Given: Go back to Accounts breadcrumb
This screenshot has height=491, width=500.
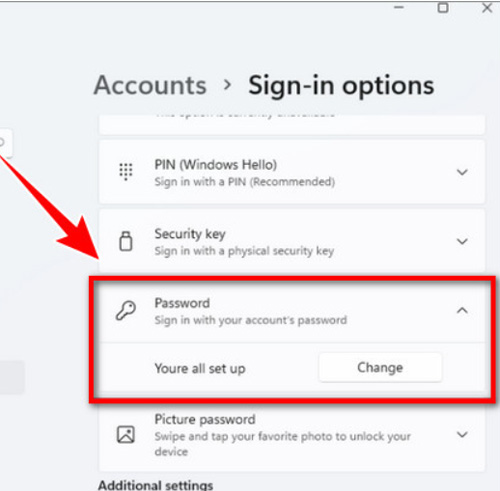Looking at the screenshot, I should [150, 85].
